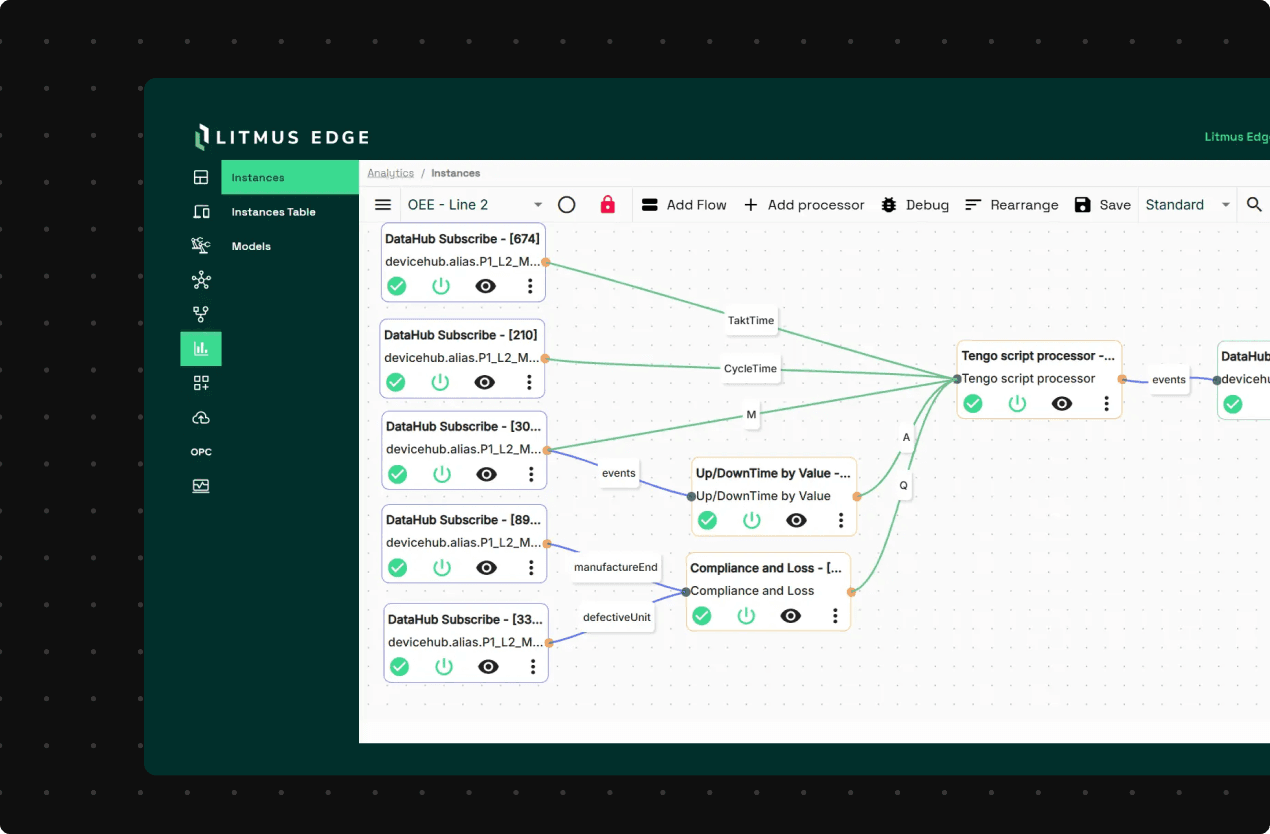
Task: Click the red lock icon
Action: click(x=607, y=205)
